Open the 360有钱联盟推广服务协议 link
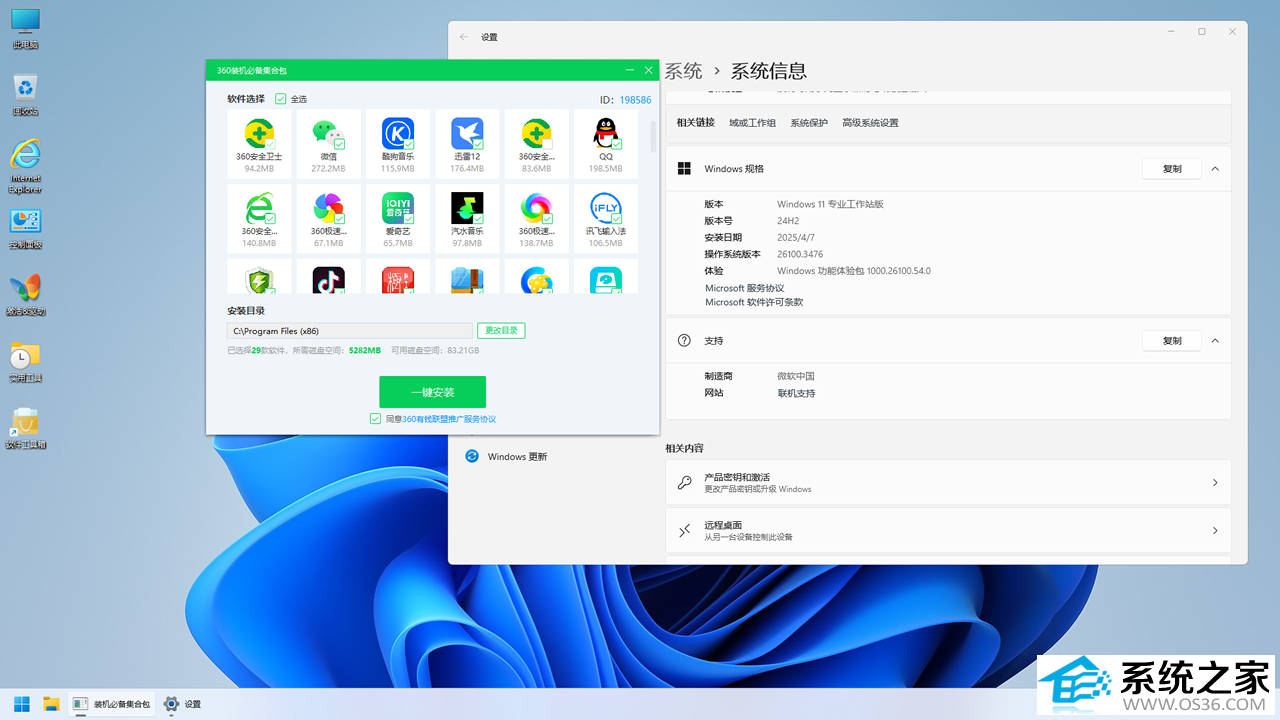Viewport: 1280px width, 720px height. click(449, 419)
